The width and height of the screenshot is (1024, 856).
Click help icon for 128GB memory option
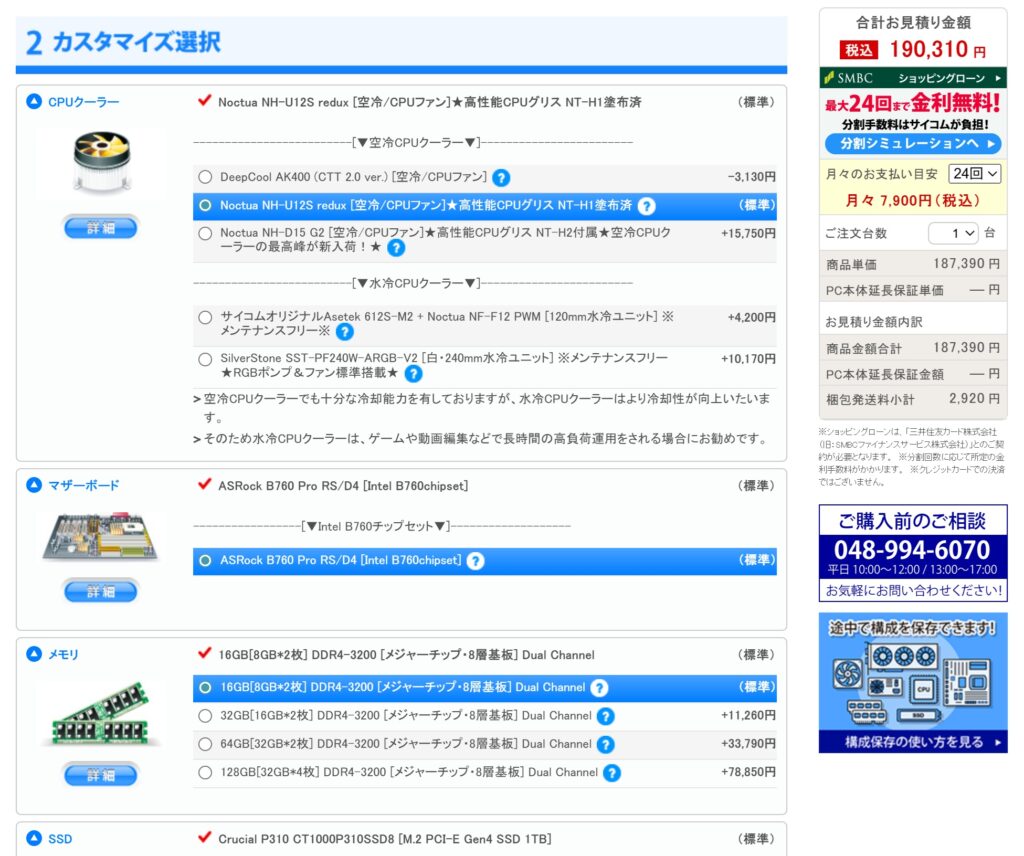coord(612,773)
